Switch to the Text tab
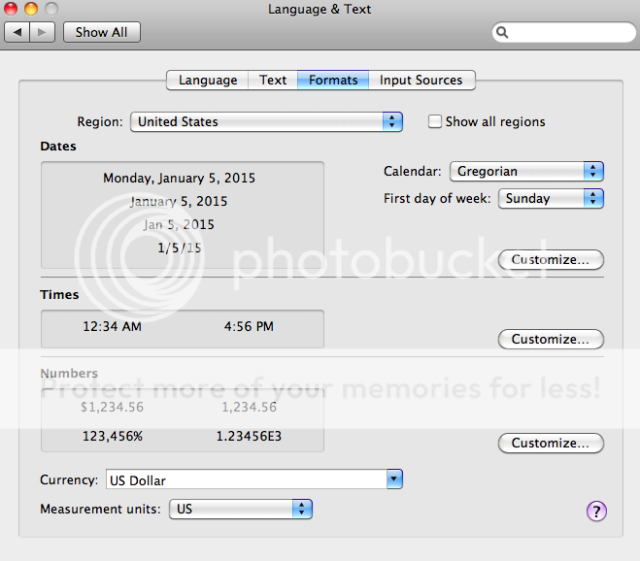The height and width of the screenshot is (561, 640). tap(273, 80)
